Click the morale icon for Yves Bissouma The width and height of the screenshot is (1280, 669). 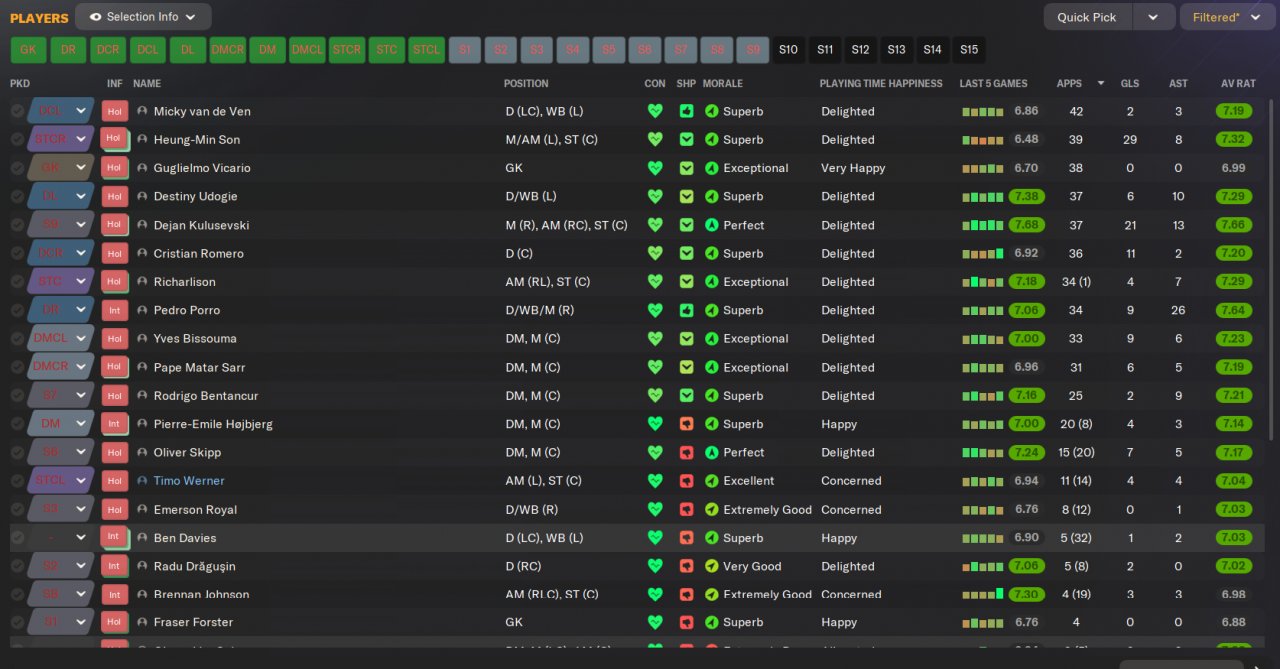711,339
